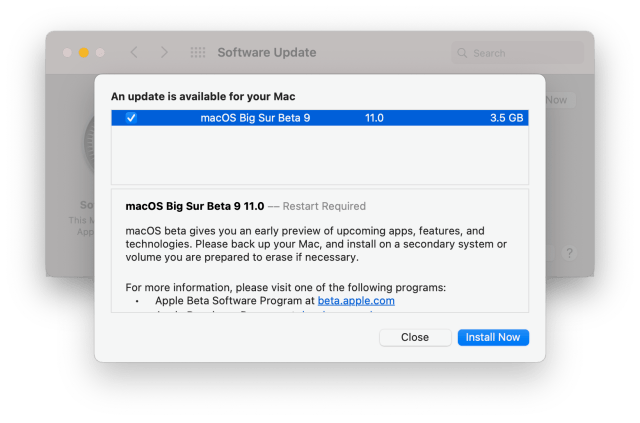Click the Software Update window title
Image resolution: width=640 pixels, height=423 pixels.
[266, 52]
